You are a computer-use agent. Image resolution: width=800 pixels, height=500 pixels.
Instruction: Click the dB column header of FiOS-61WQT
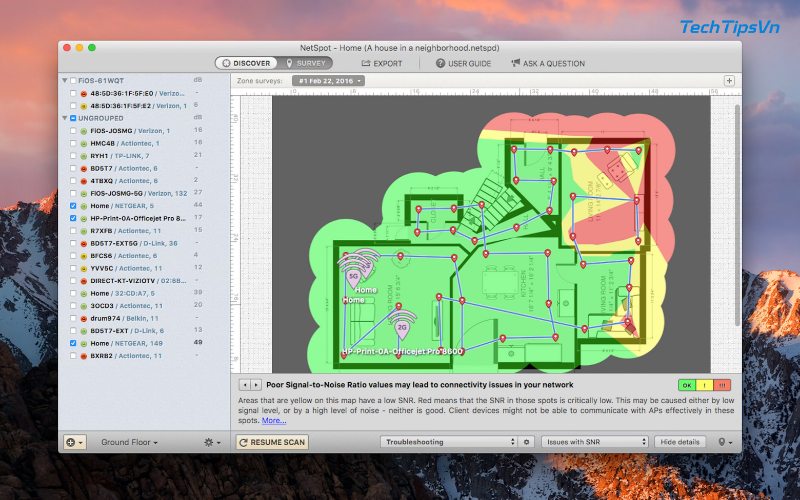198,80
